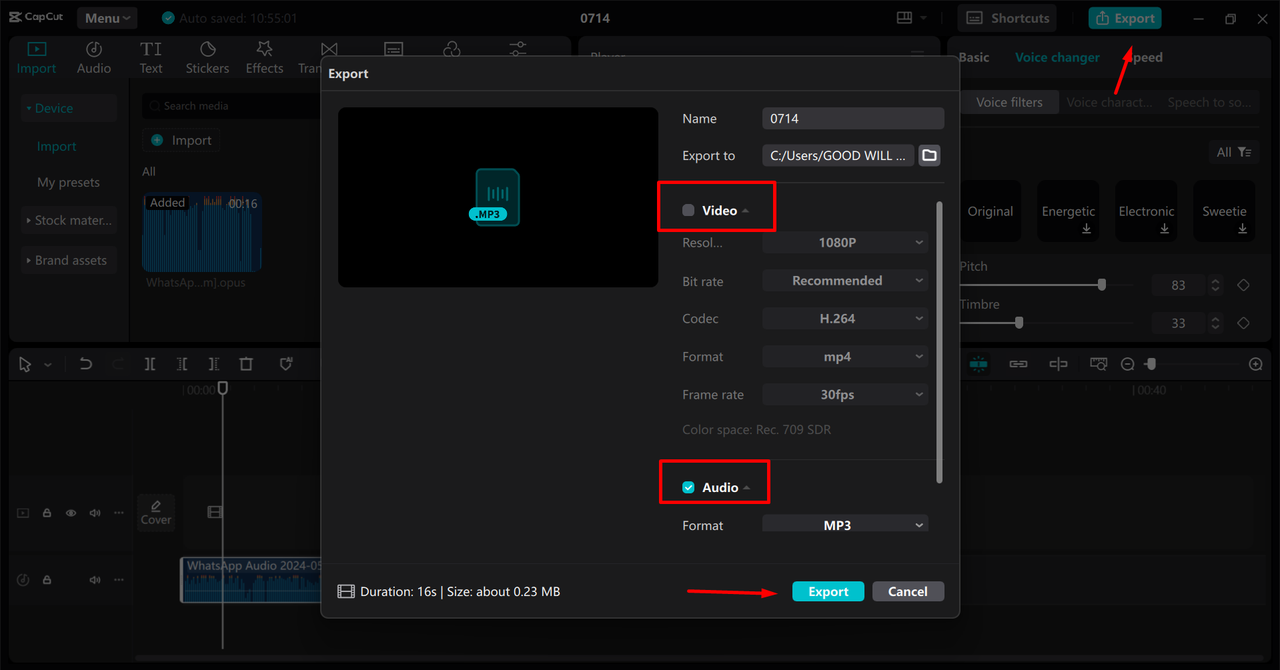The image size is (1280, 670).
Task: Open the pointer tool dropdown arrow
Action: pyautogui.click(x=48, y=365)
